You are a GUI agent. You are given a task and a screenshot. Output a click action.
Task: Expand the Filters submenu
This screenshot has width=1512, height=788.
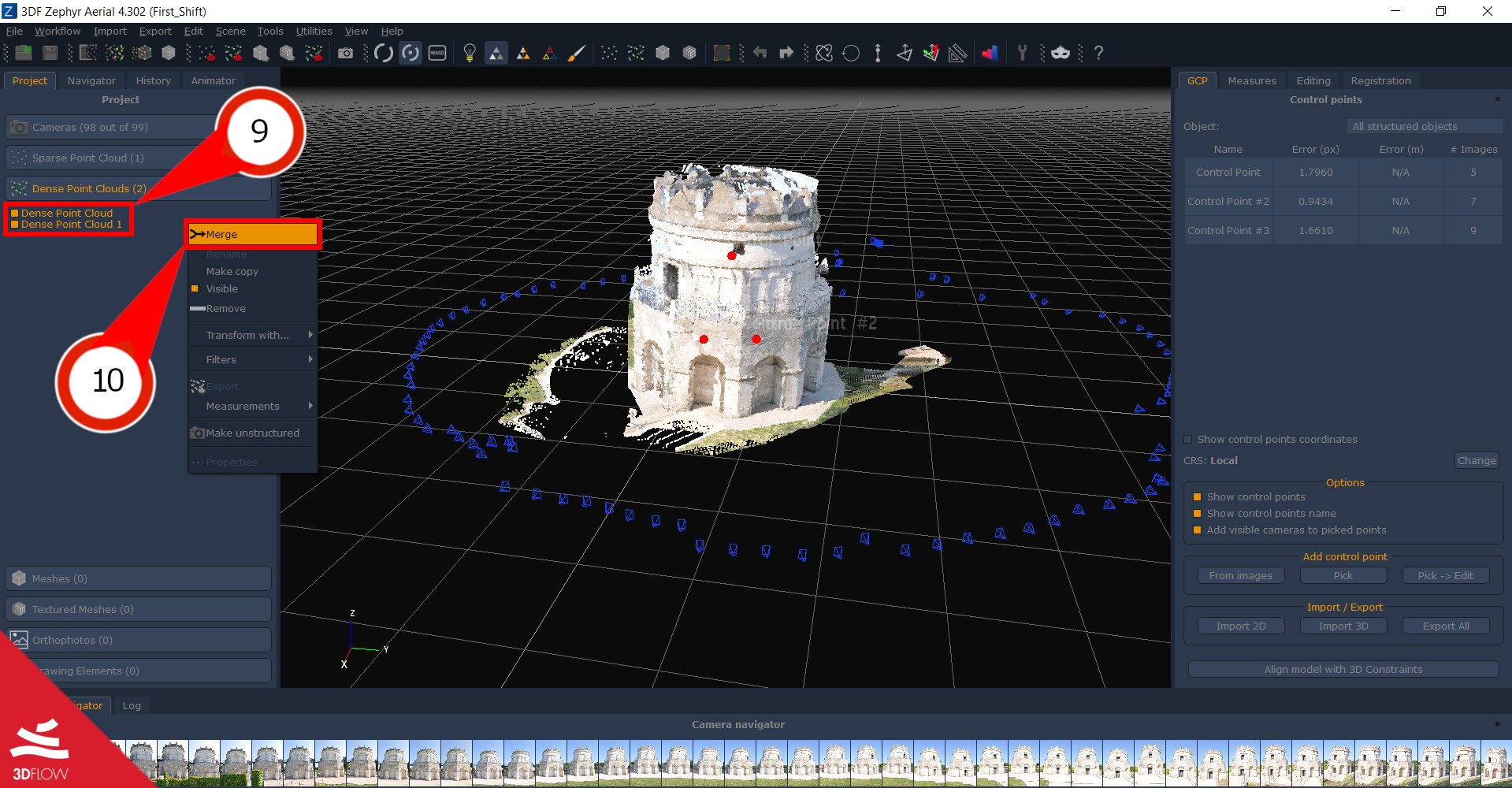252,360
